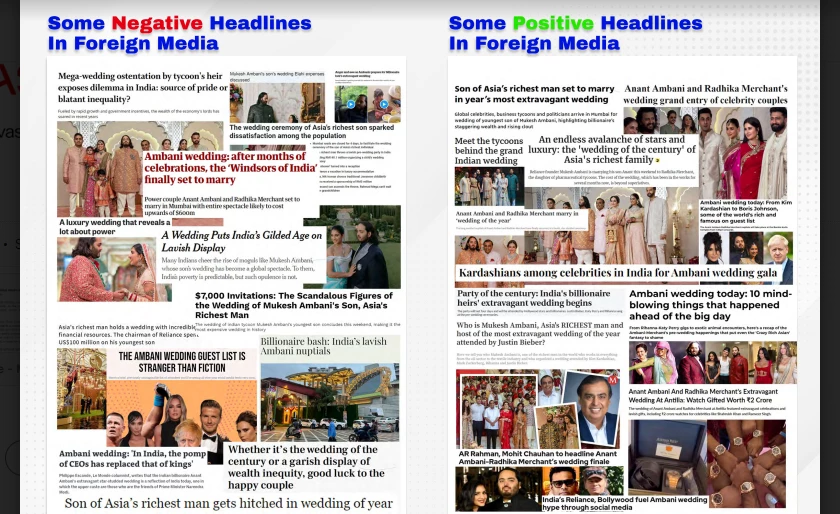Click the Ambani family photo under the Mega-wedding headline
Image resolution: width=840 pixels, height=514 pixels.
tap(101, 168)
